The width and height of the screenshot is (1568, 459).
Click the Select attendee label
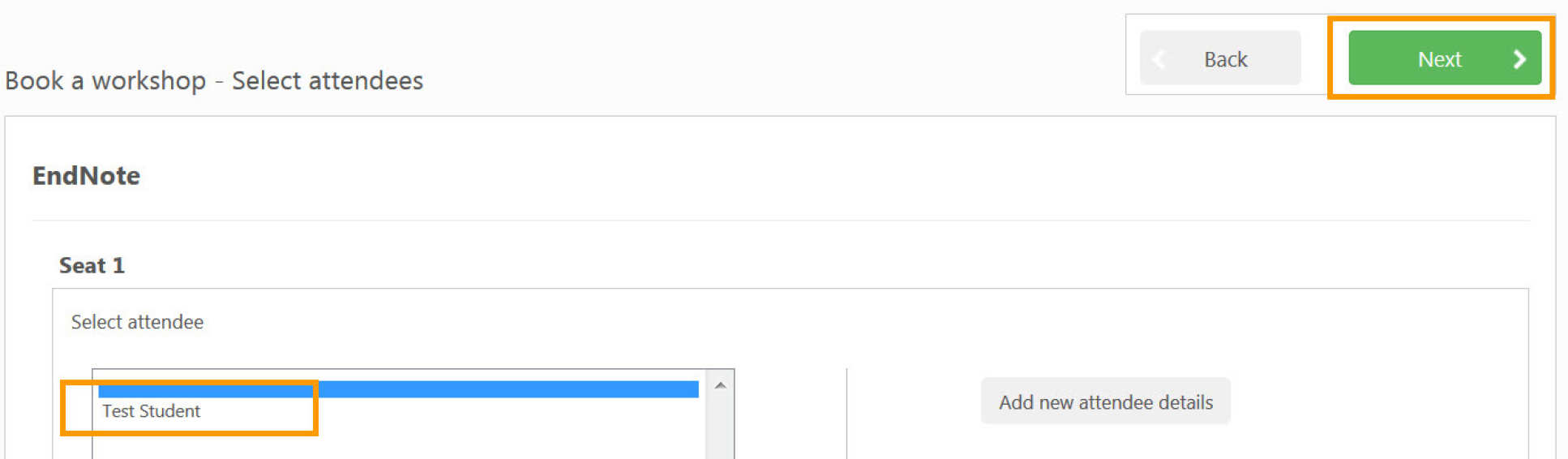pos(137,322)
